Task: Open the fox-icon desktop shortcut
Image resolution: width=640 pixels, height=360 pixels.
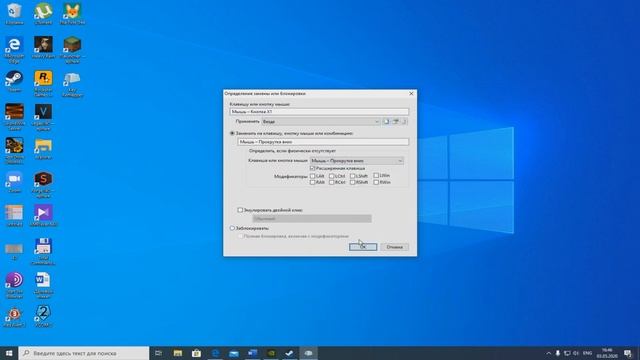Action: [x=72, y=13]
